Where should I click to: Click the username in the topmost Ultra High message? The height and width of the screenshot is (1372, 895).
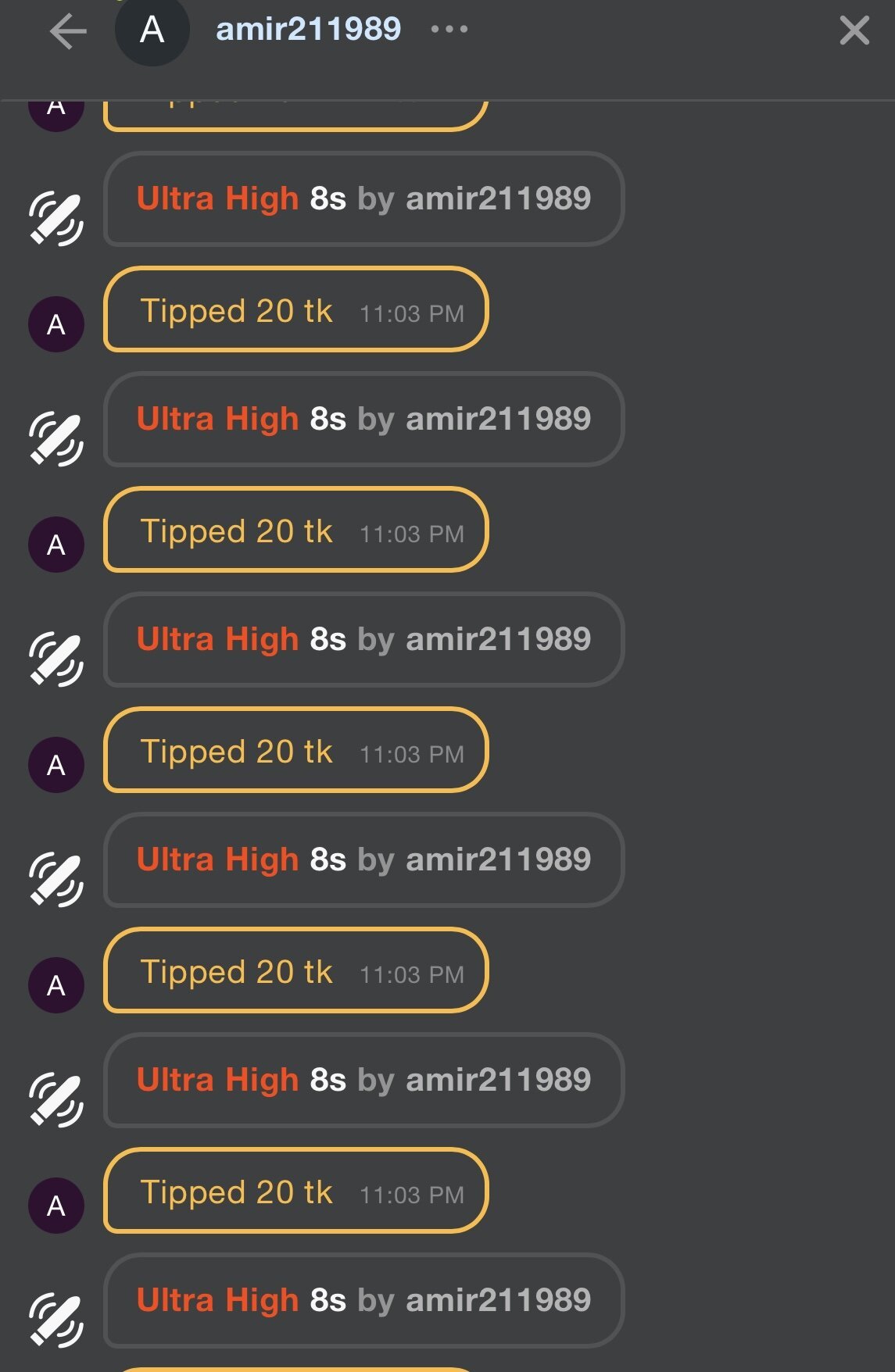pyautogui.click(x=498, y=198)
